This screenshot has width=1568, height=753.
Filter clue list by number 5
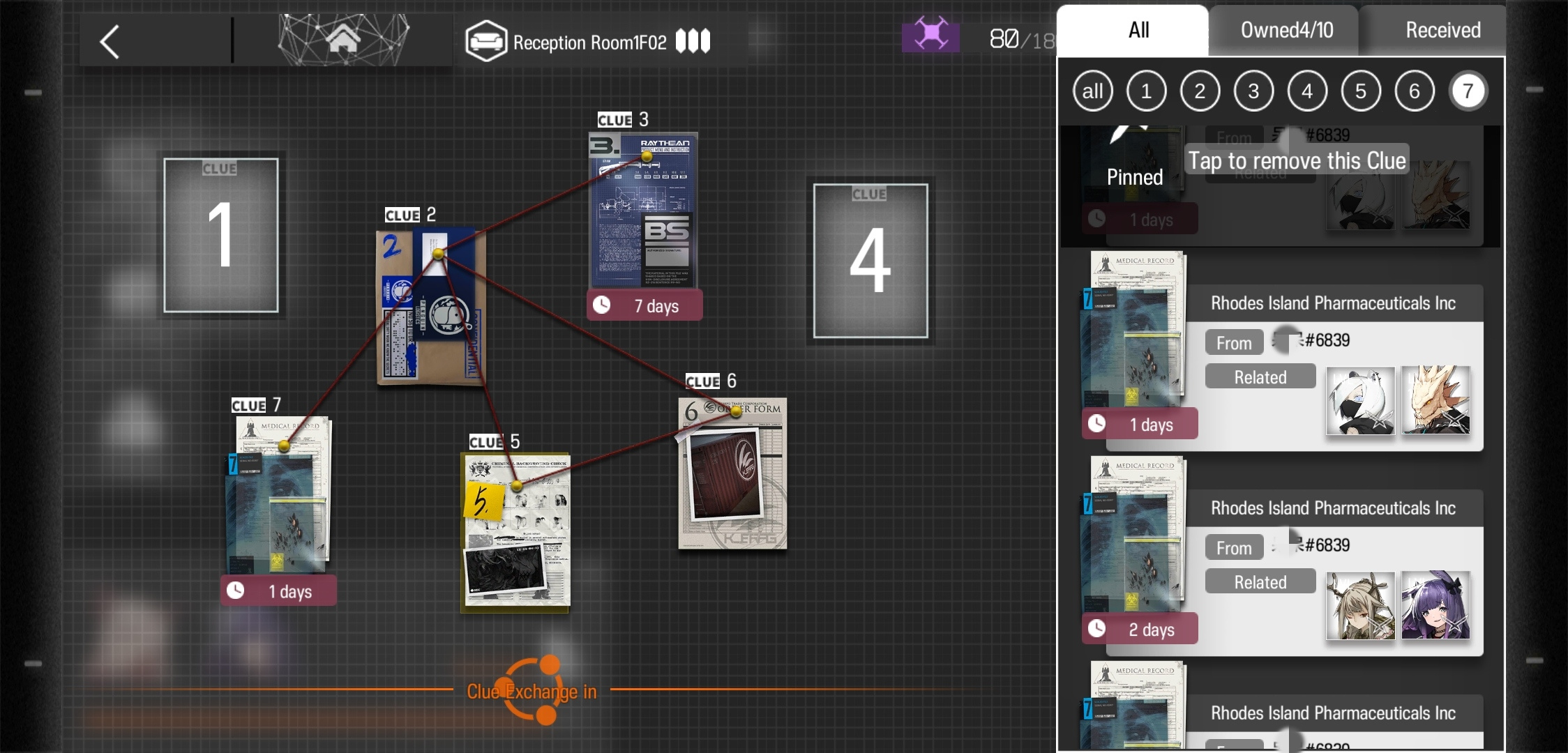1361,91
